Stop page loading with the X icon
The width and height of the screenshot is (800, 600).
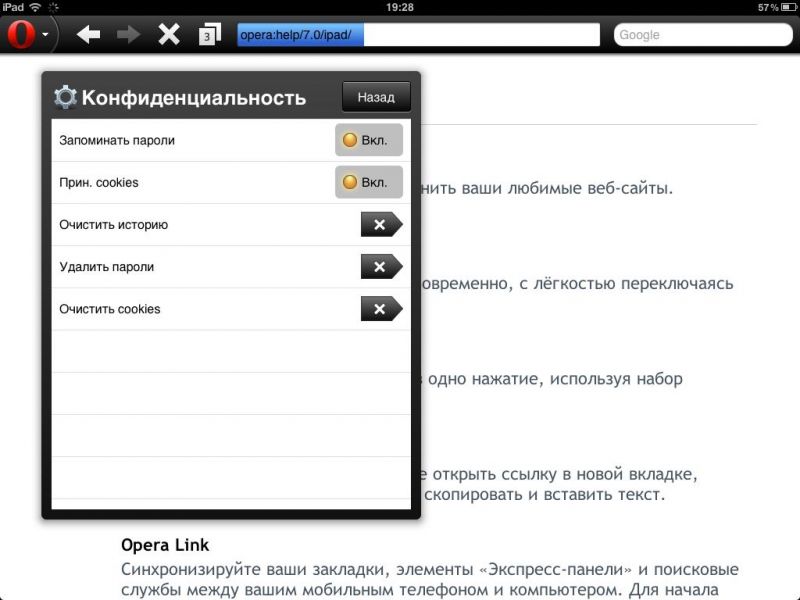[169, 35]
